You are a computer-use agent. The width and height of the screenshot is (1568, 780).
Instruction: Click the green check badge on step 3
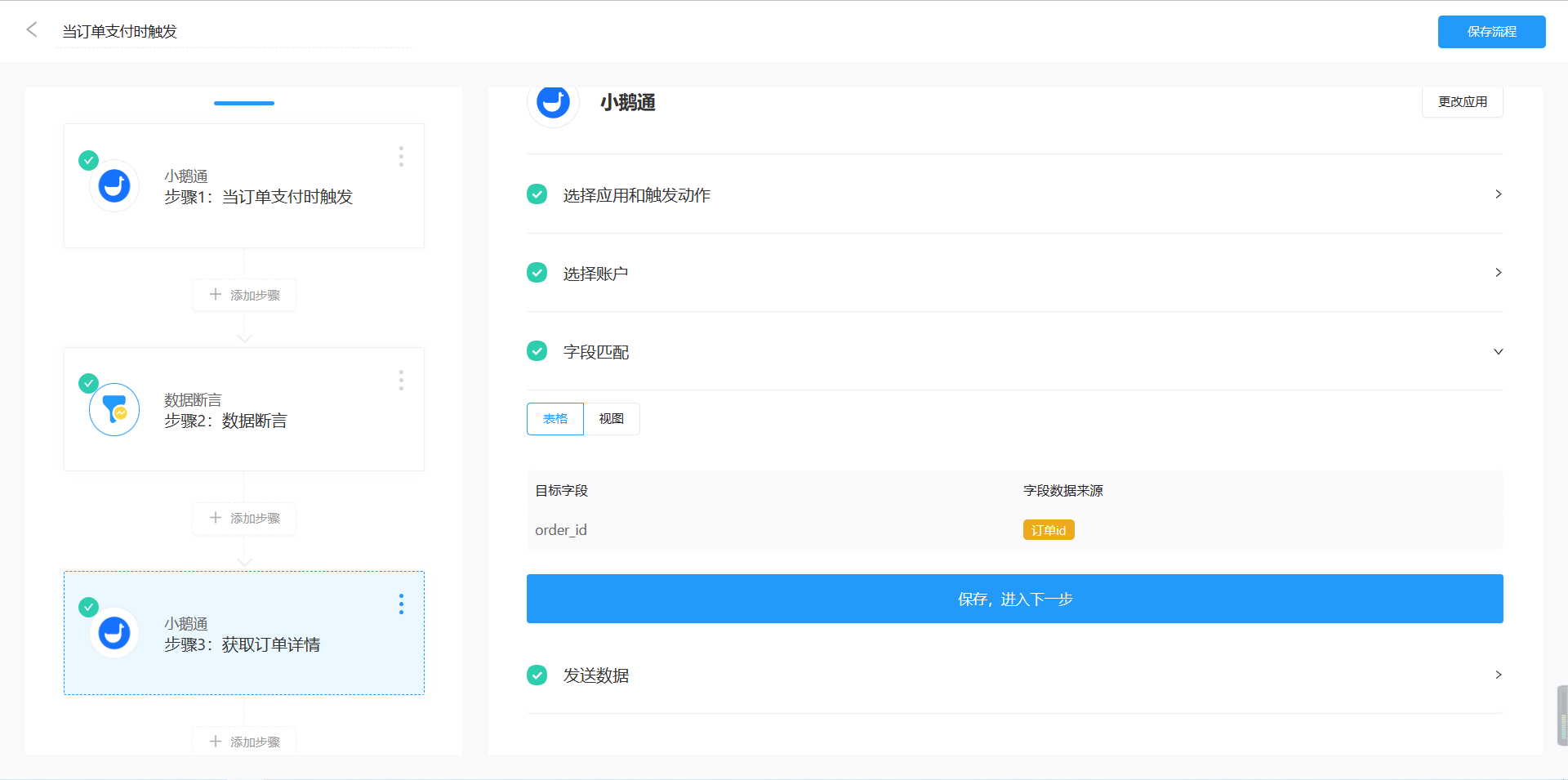point(88,607)
